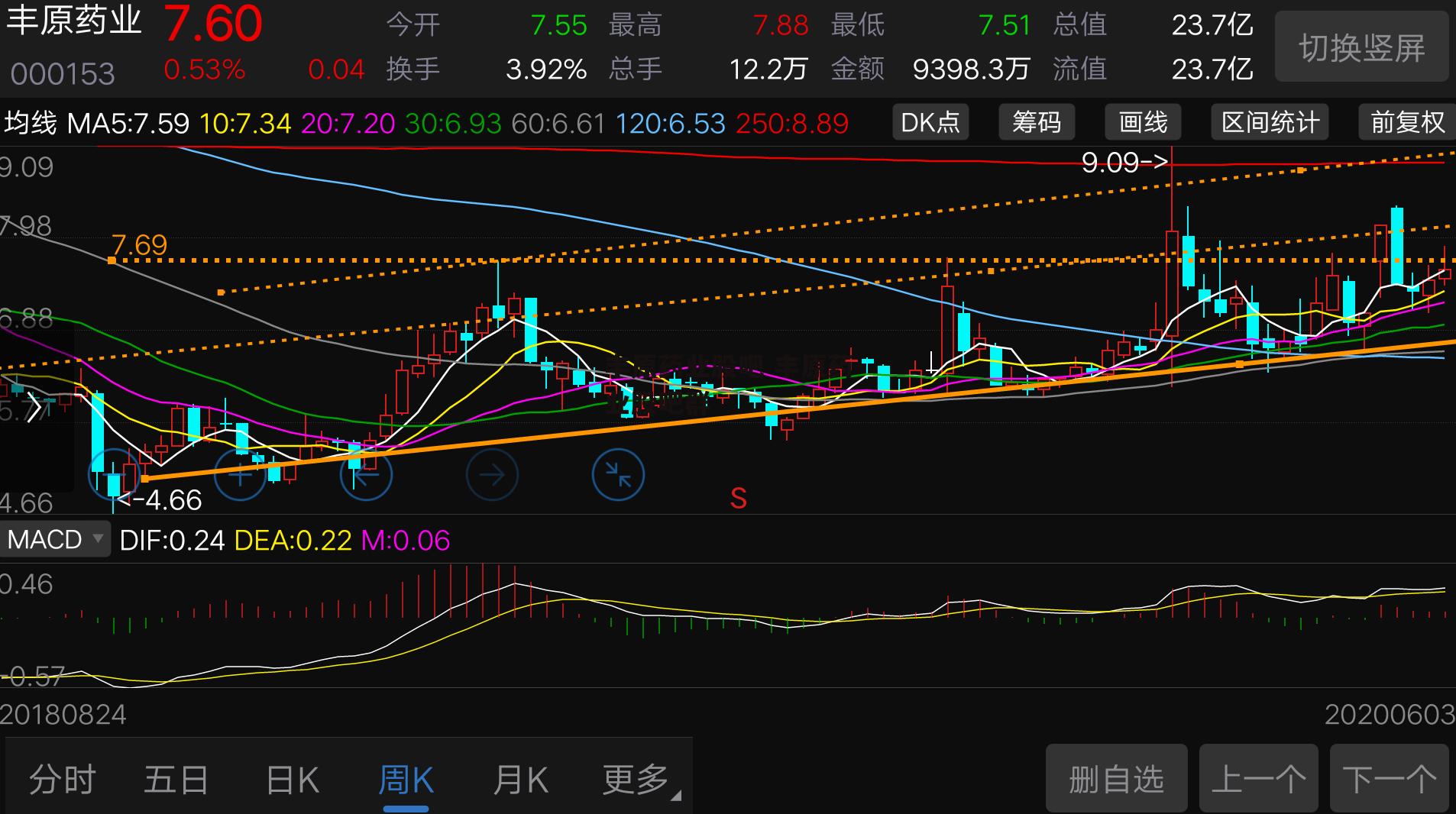Click the 切换竖屏 button
This screenshot has width=1456, height=814.
point(1362,47)
